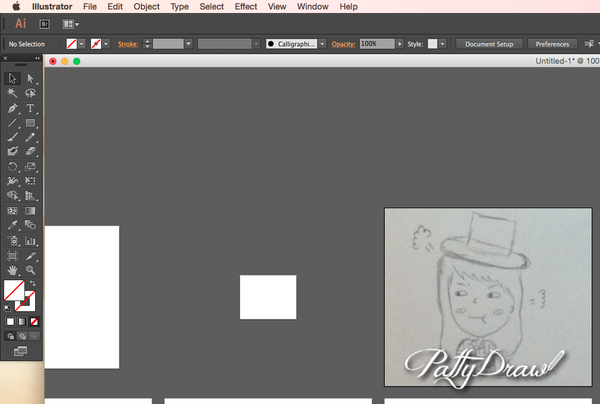Click the Opacity 100% input field
600x404 pixels.
tap(375, 44)
